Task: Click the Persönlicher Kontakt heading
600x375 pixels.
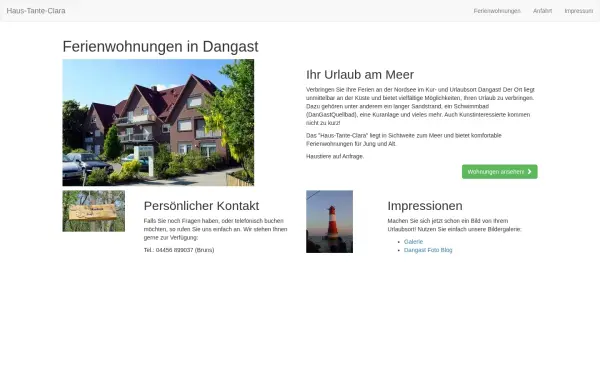Action: [201, 206]
